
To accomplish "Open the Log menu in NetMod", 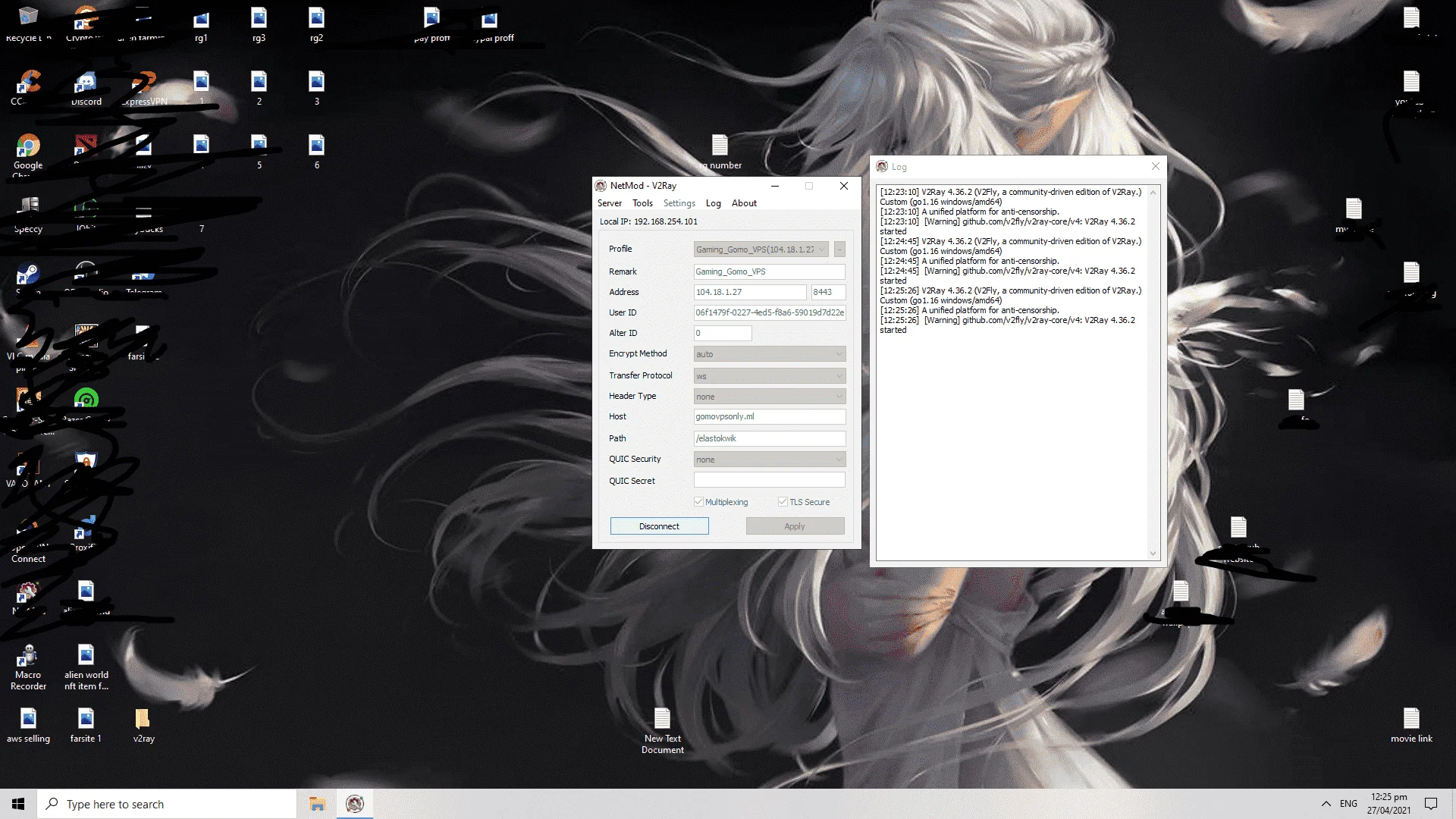I will point(713,203).
